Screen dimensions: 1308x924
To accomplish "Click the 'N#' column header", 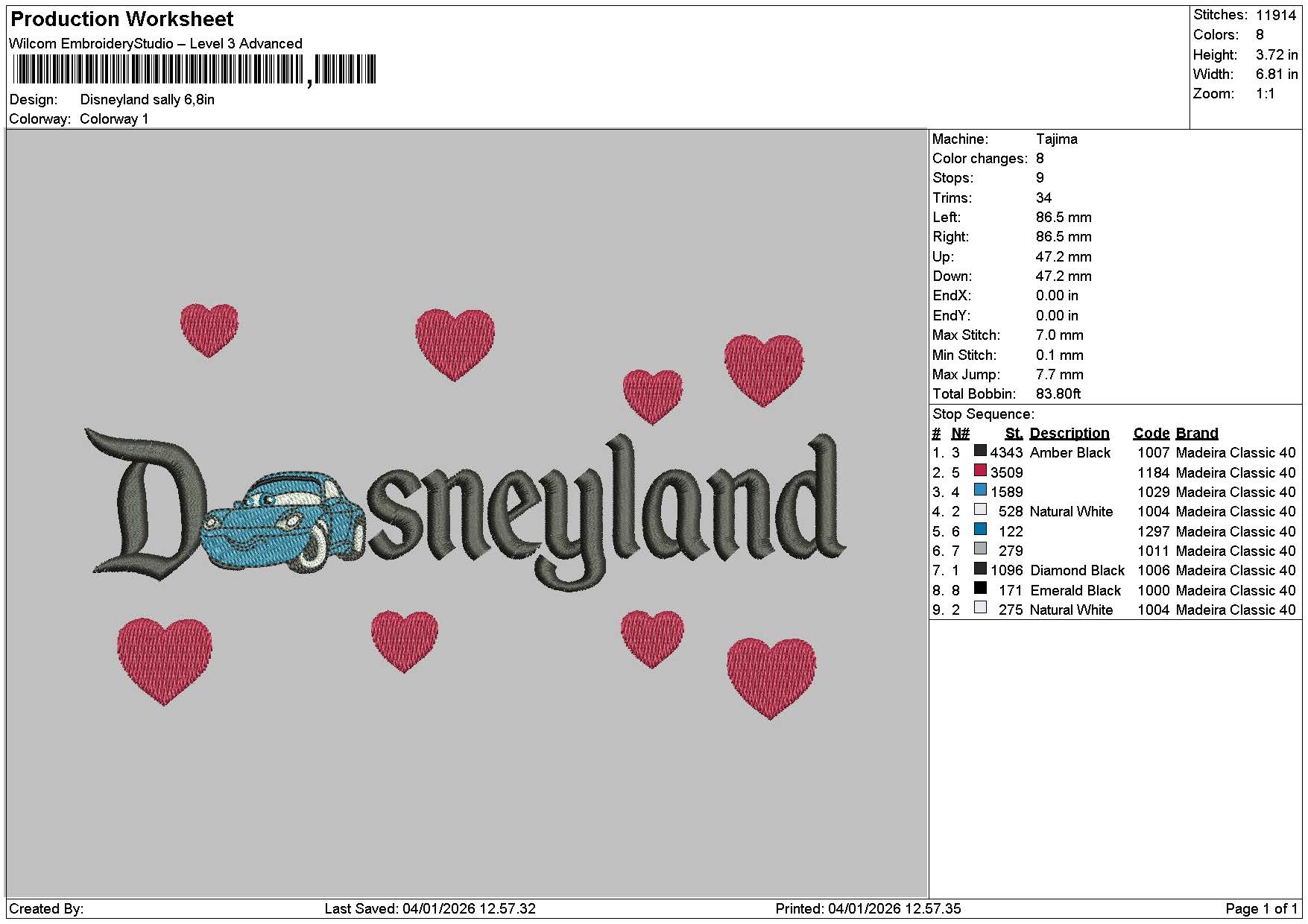I will click(961, 434).
